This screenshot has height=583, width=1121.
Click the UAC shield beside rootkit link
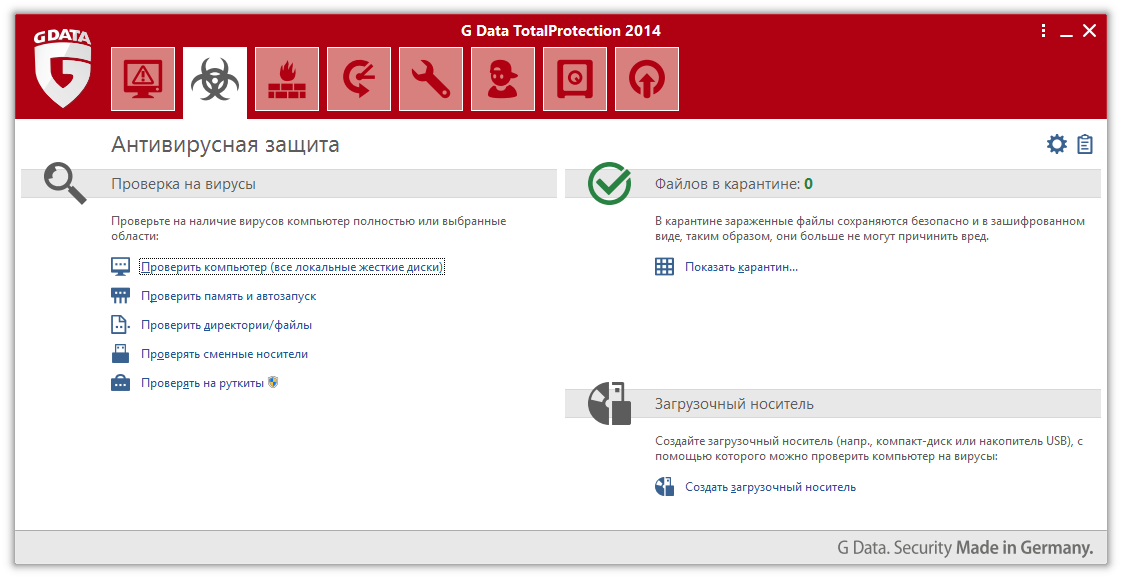tap(272, 383)
